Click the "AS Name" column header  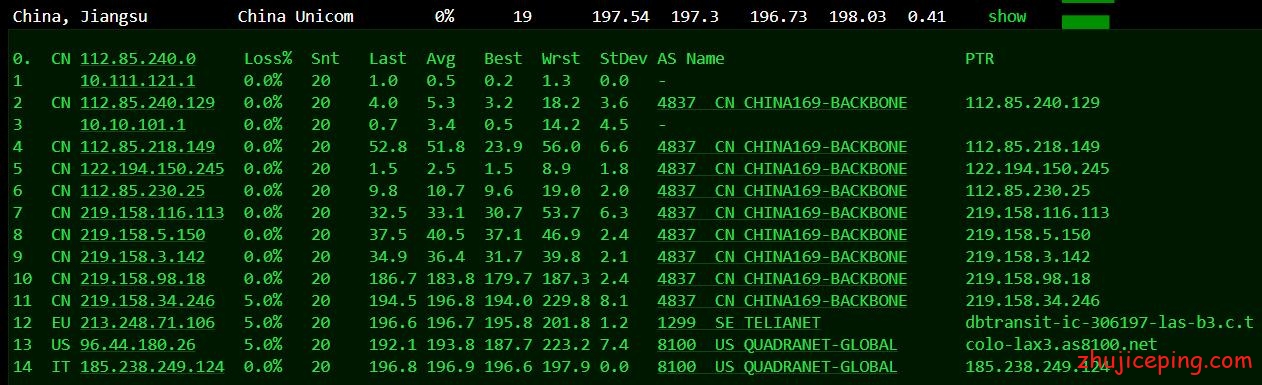click(x=691, y=59)
